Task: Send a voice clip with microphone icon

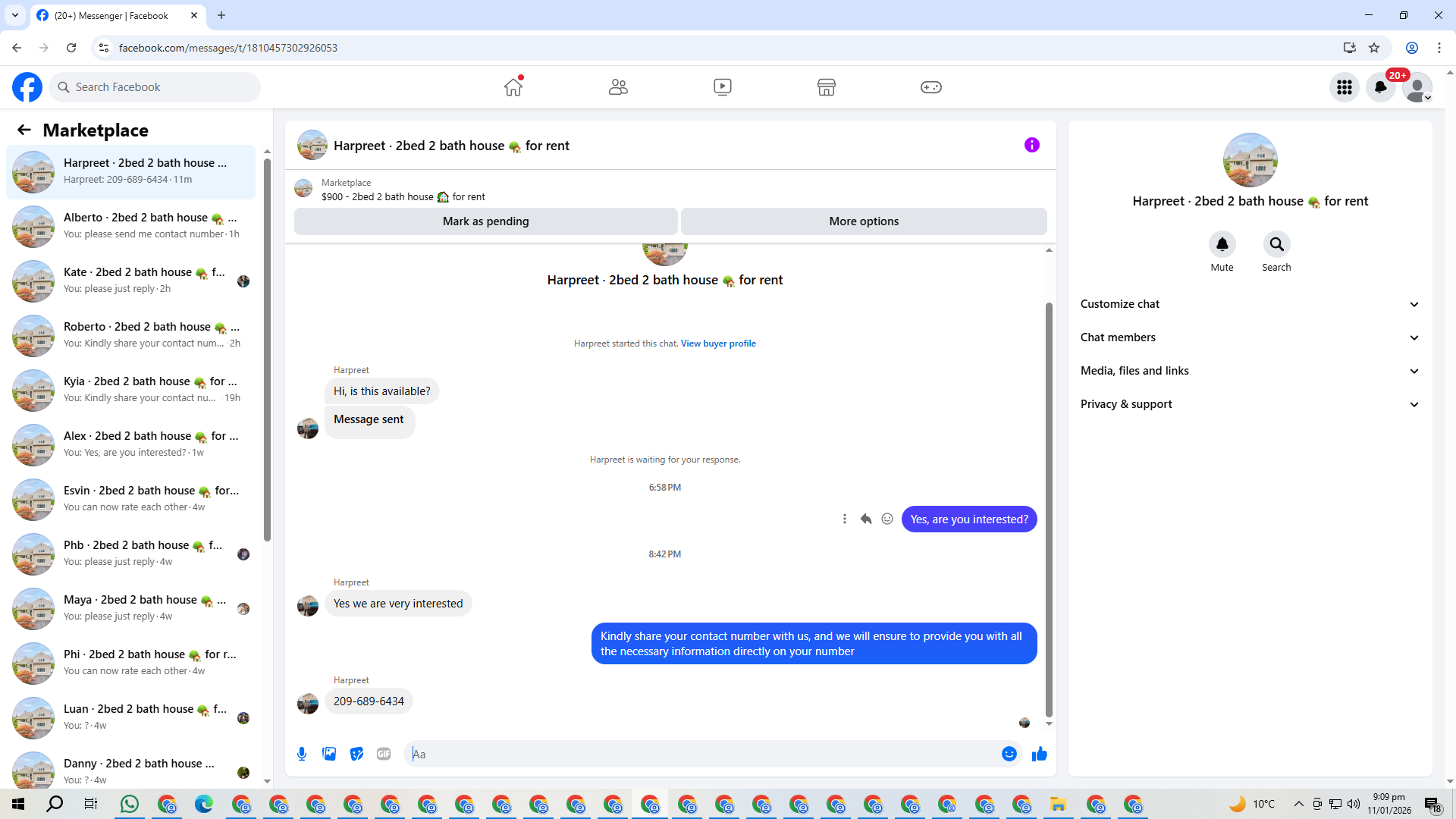Action: 302,754
